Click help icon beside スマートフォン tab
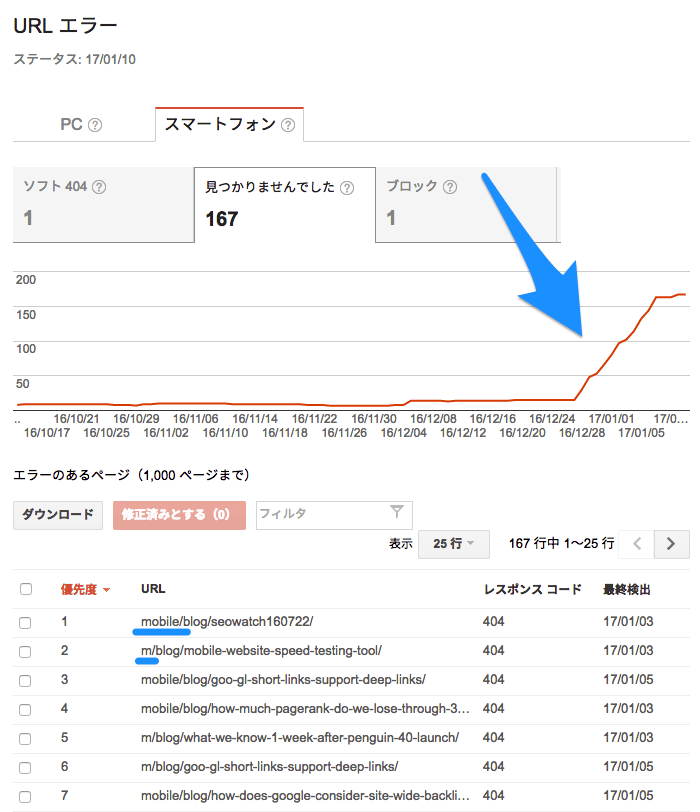The width and height of the screenshot is (700, 812). click(x=288, y=126)
